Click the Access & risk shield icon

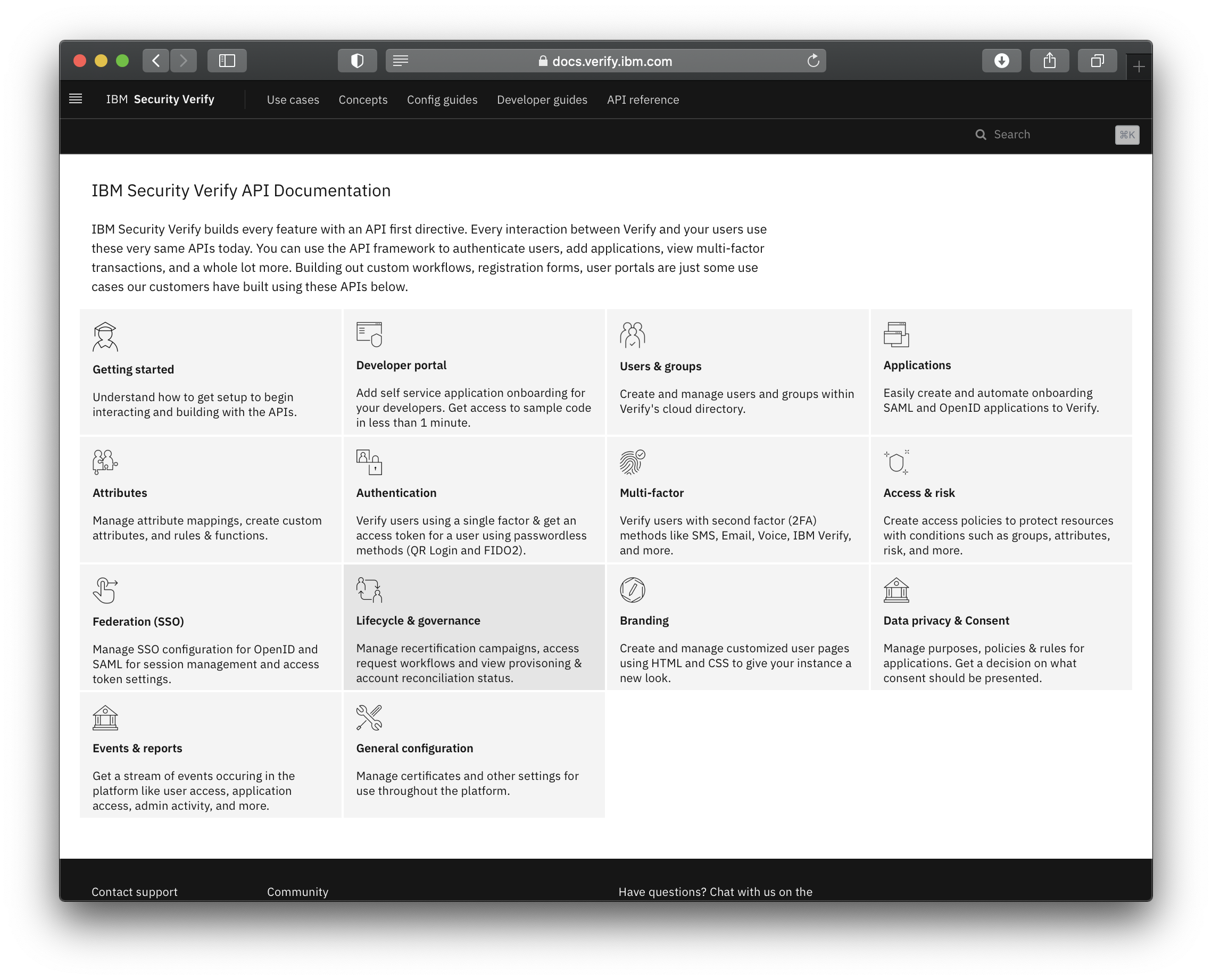[x=896, y=462]
